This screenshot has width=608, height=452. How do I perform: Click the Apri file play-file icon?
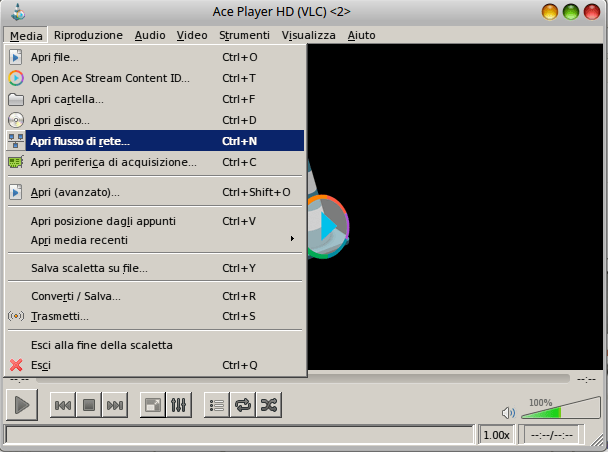coord(16,57)
